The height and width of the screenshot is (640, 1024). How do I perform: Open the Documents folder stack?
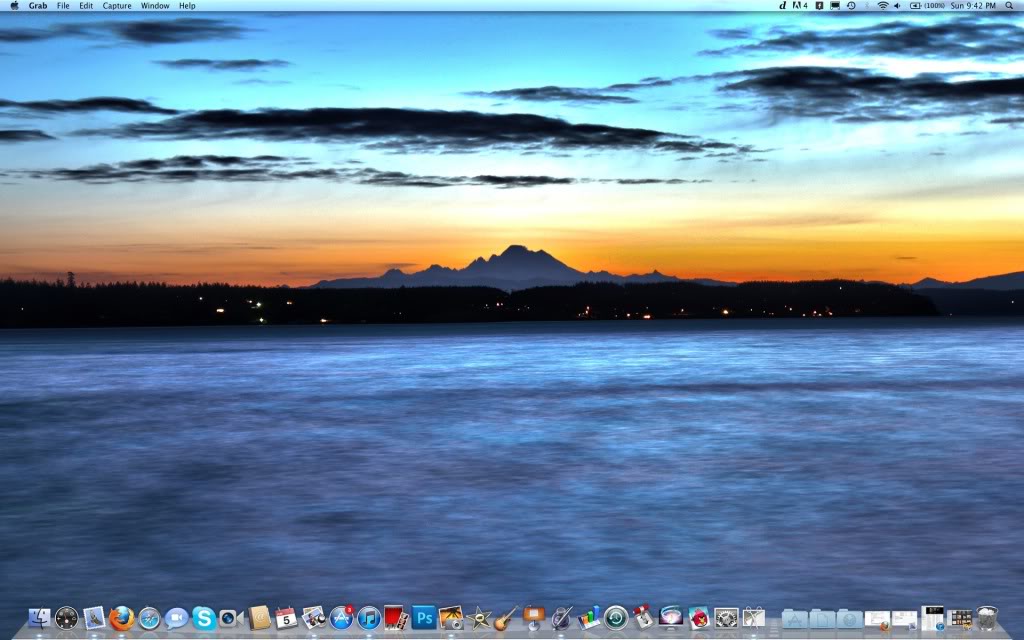(x=822, y=618)
